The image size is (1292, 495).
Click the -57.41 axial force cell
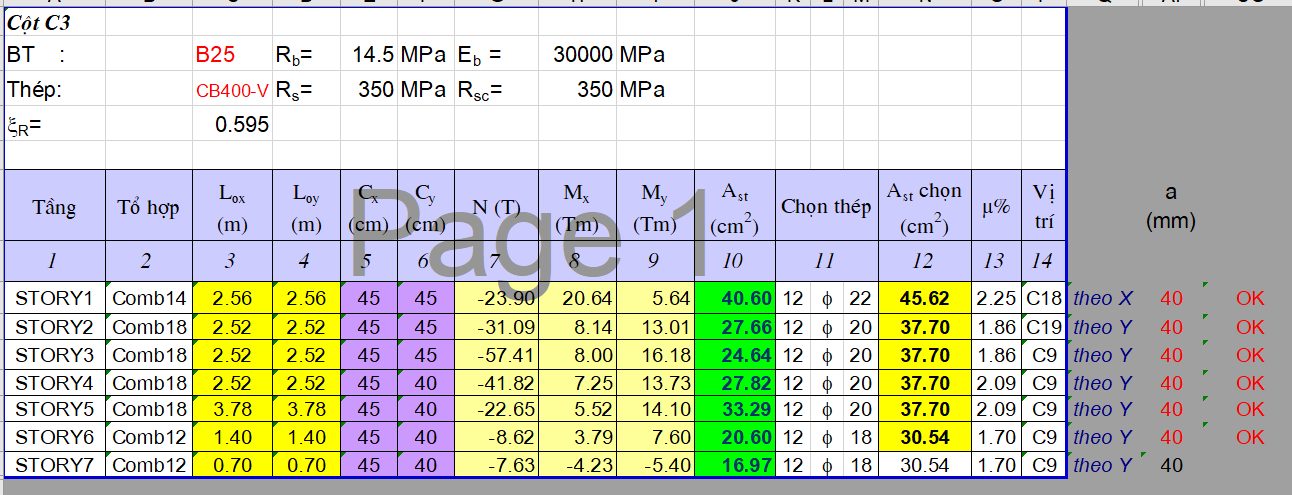[496, 354]
